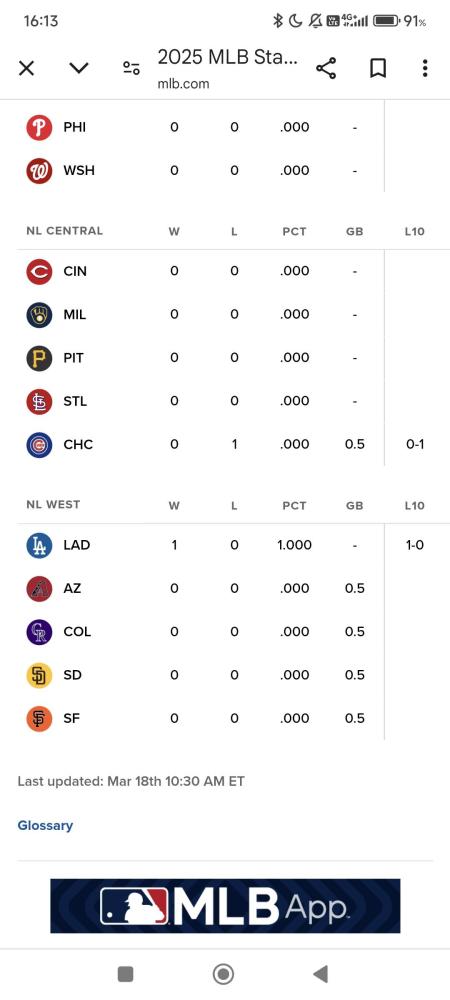Click the Giants SF team logo
Screen dimensions: 450x1000
pos(39,719)
